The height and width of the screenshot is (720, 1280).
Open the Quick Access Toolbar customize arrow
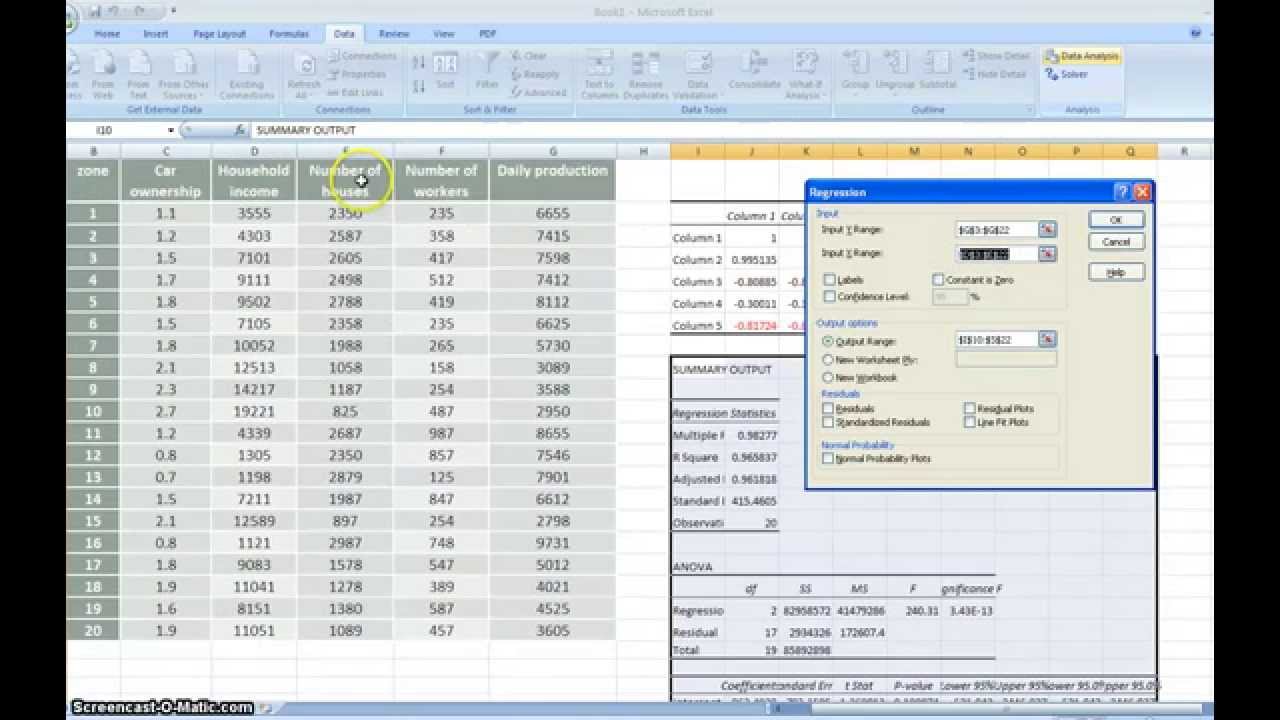click(173, 11)
